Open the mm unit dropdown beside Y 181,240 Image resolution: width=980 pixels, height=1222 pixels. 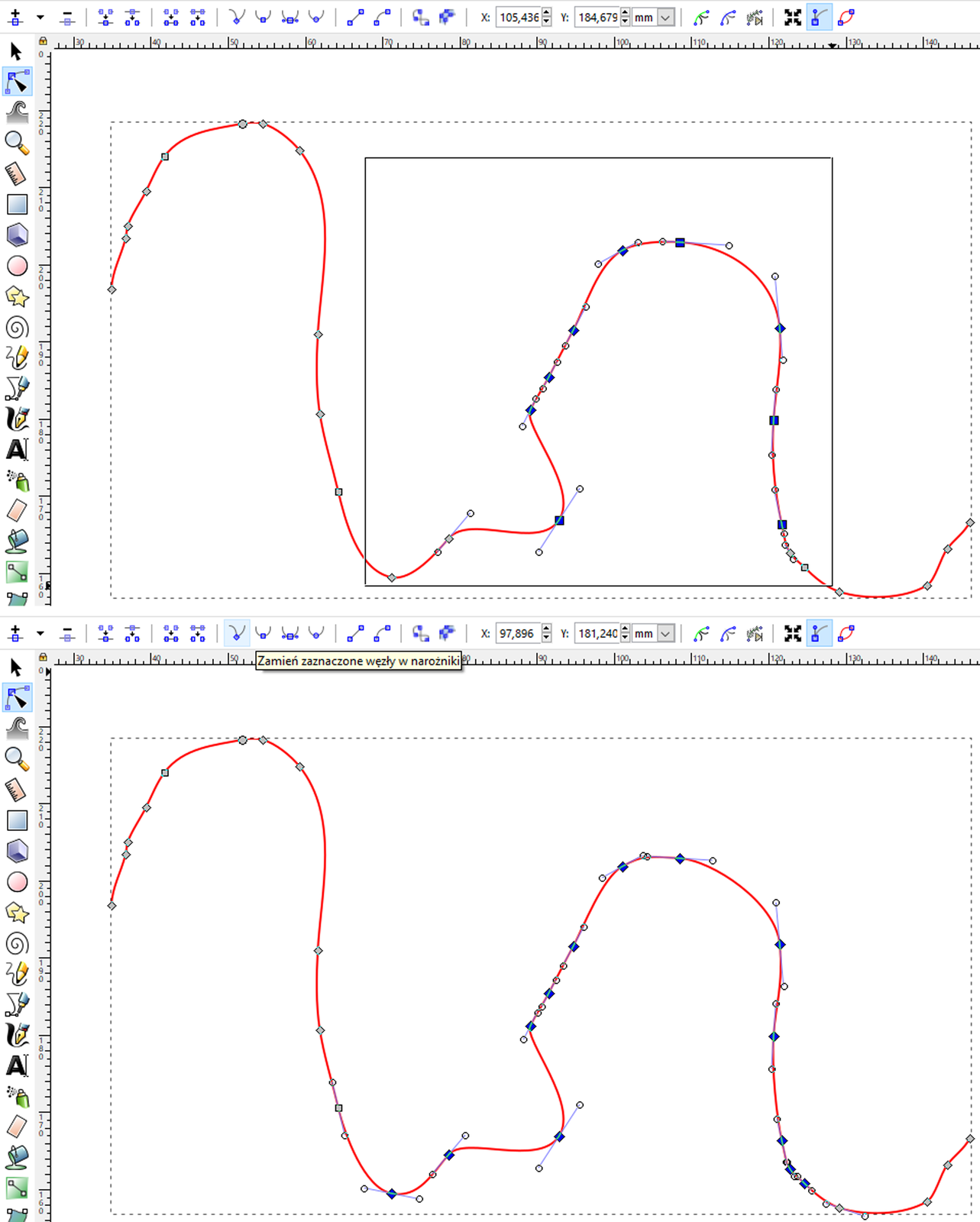pos(666,633)
